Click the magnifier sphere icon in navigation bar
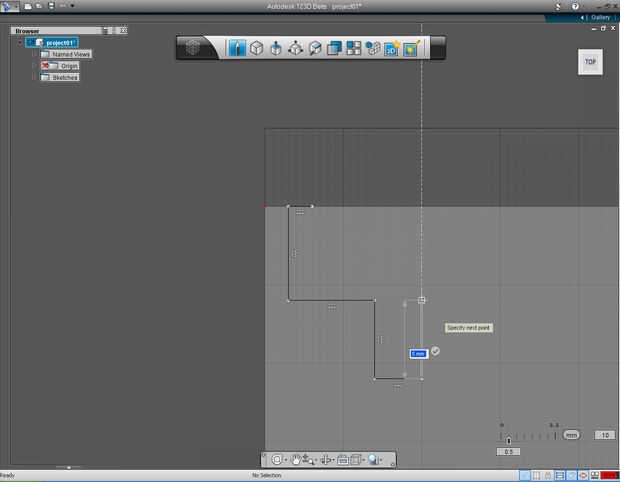Viewport: 620px width, 482px height. tap(373, 459)
